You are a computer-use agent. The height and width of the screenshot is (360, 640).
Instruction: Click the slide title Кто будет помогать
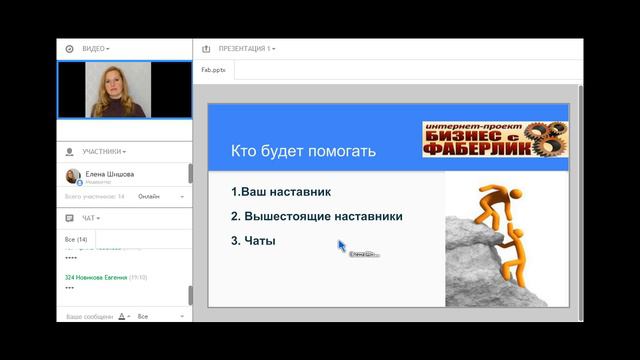[303, 151]
